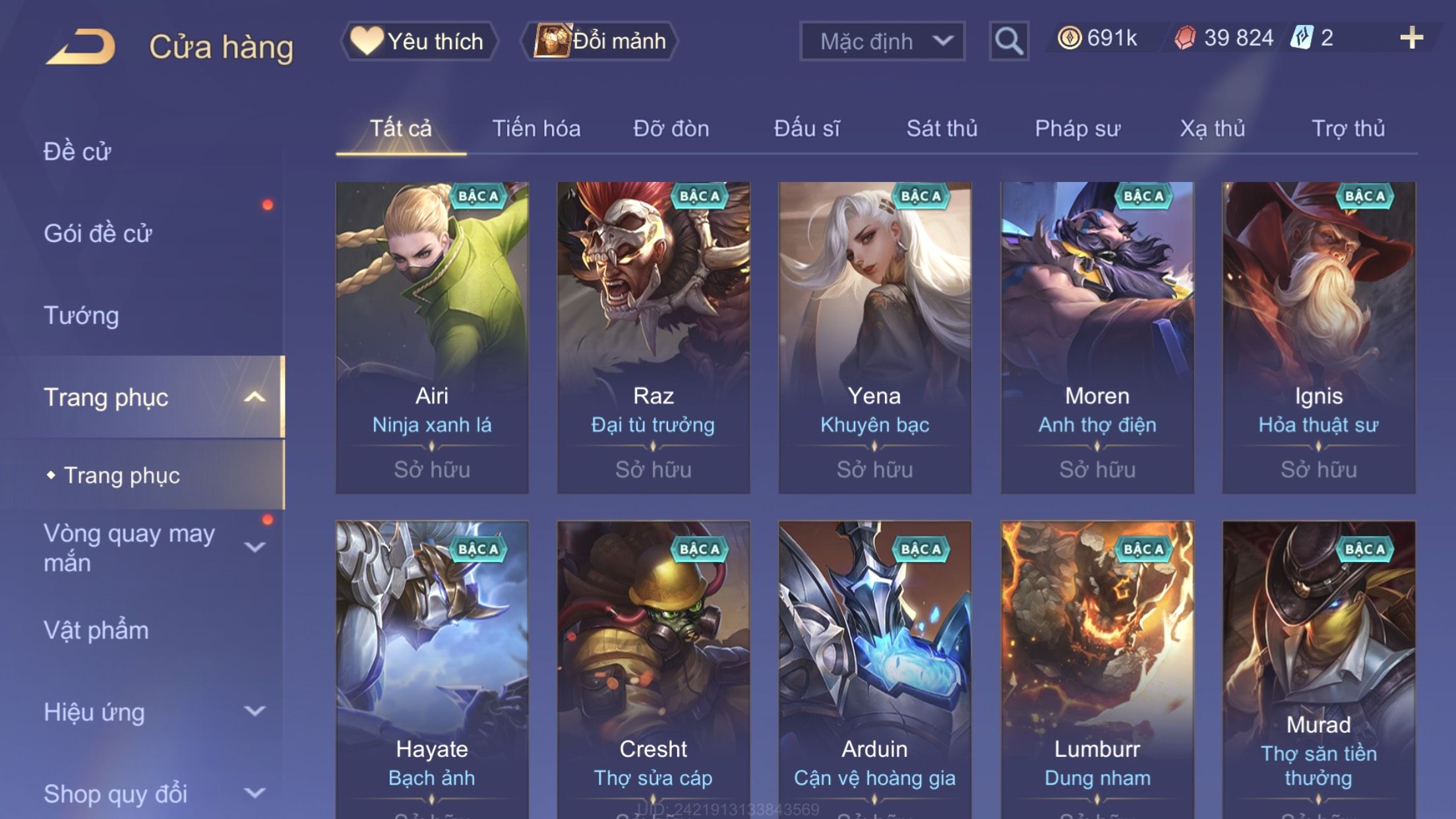Tap the red gem currency icon
Viewport: 1456px width, 819px height.
point(1184,38)
